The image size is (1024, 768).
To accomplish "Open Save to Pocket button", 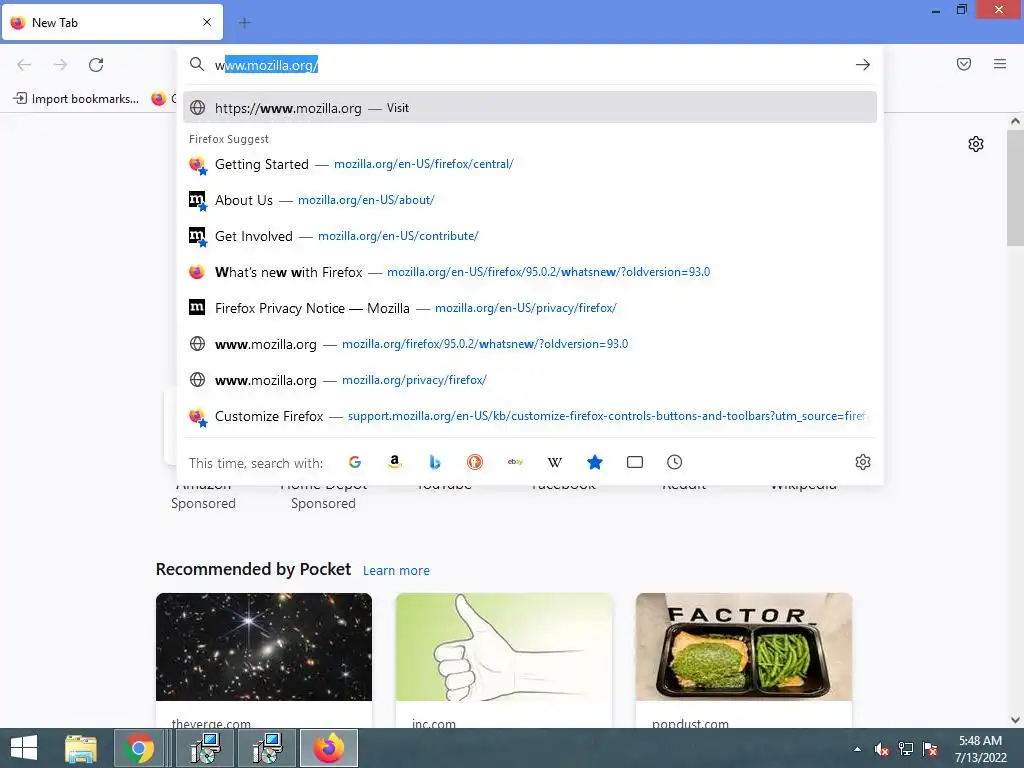I will coord(964,64).
